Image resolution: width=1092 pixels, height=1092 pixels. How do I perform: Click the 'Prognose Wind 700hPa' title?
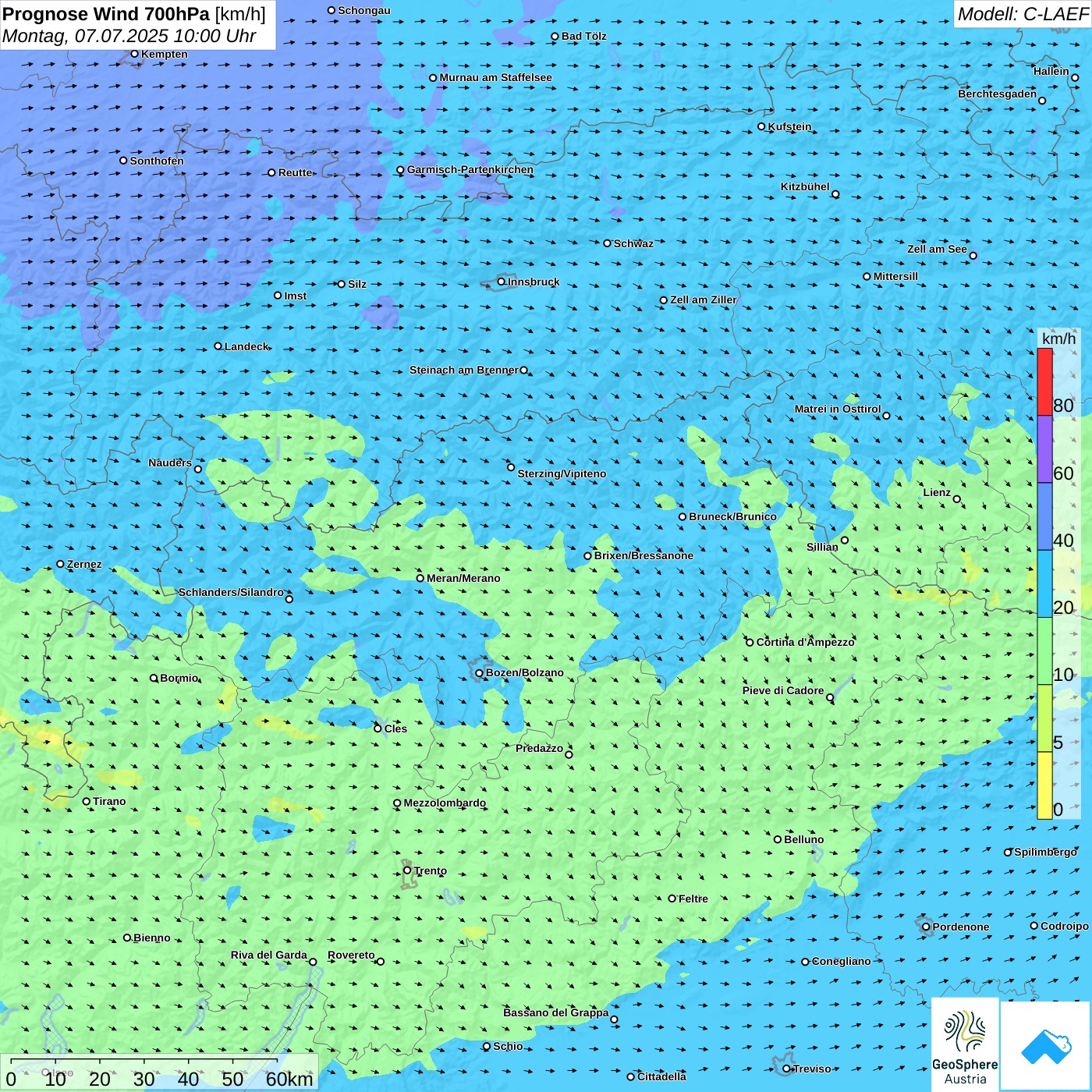pyautogui.click(x=106, y=14)
